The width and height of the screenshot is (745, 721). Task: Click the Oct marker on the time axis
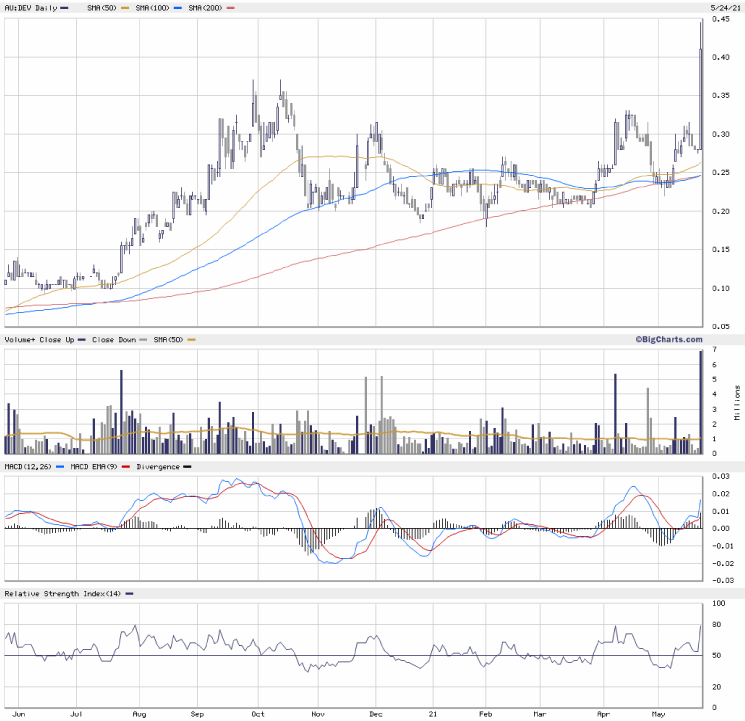[x=258, y=716]
